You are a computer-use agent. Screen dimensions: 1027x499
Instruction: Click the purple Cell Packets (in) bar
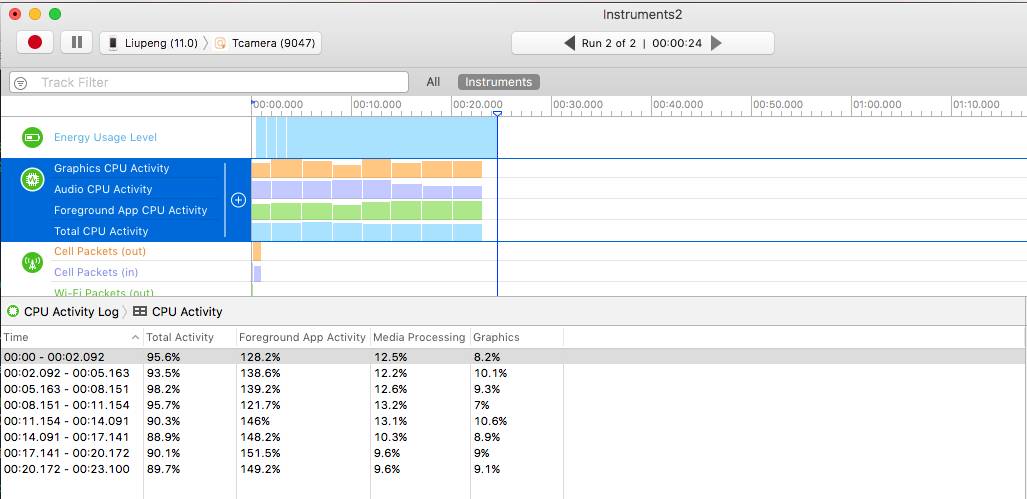click(x=257, y=273)
